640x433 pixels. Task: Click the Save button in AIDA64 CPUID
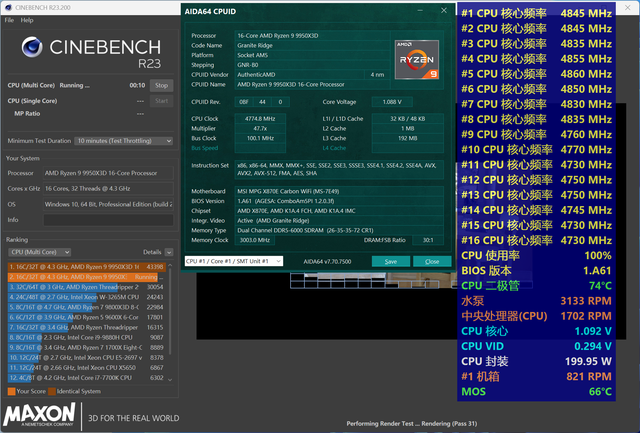coord(391,261)
